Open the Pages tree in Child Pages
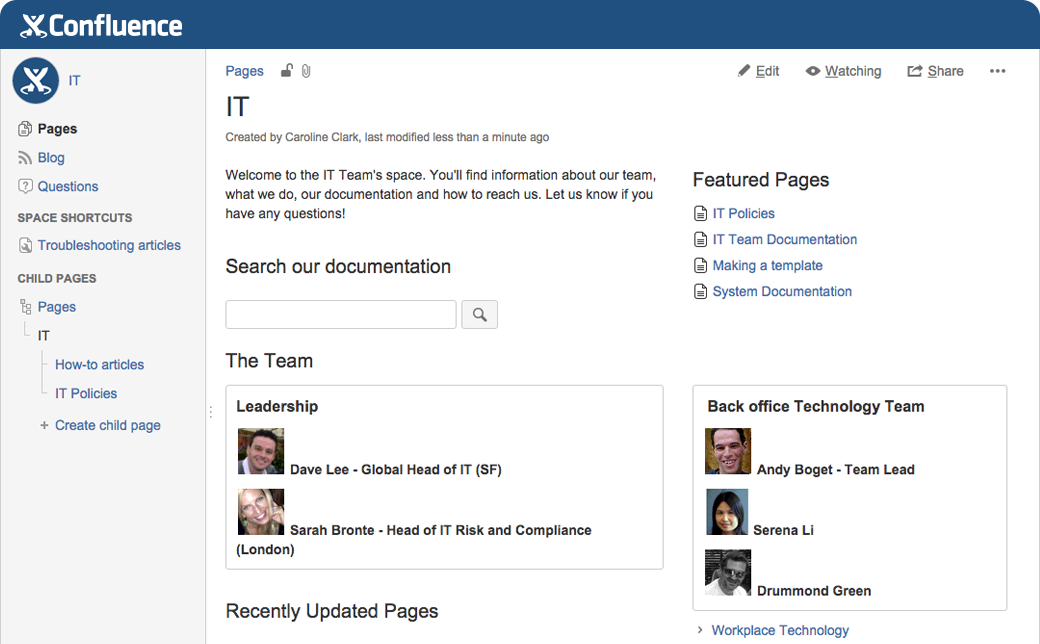The image size is (1040, 644). point(56,307)
